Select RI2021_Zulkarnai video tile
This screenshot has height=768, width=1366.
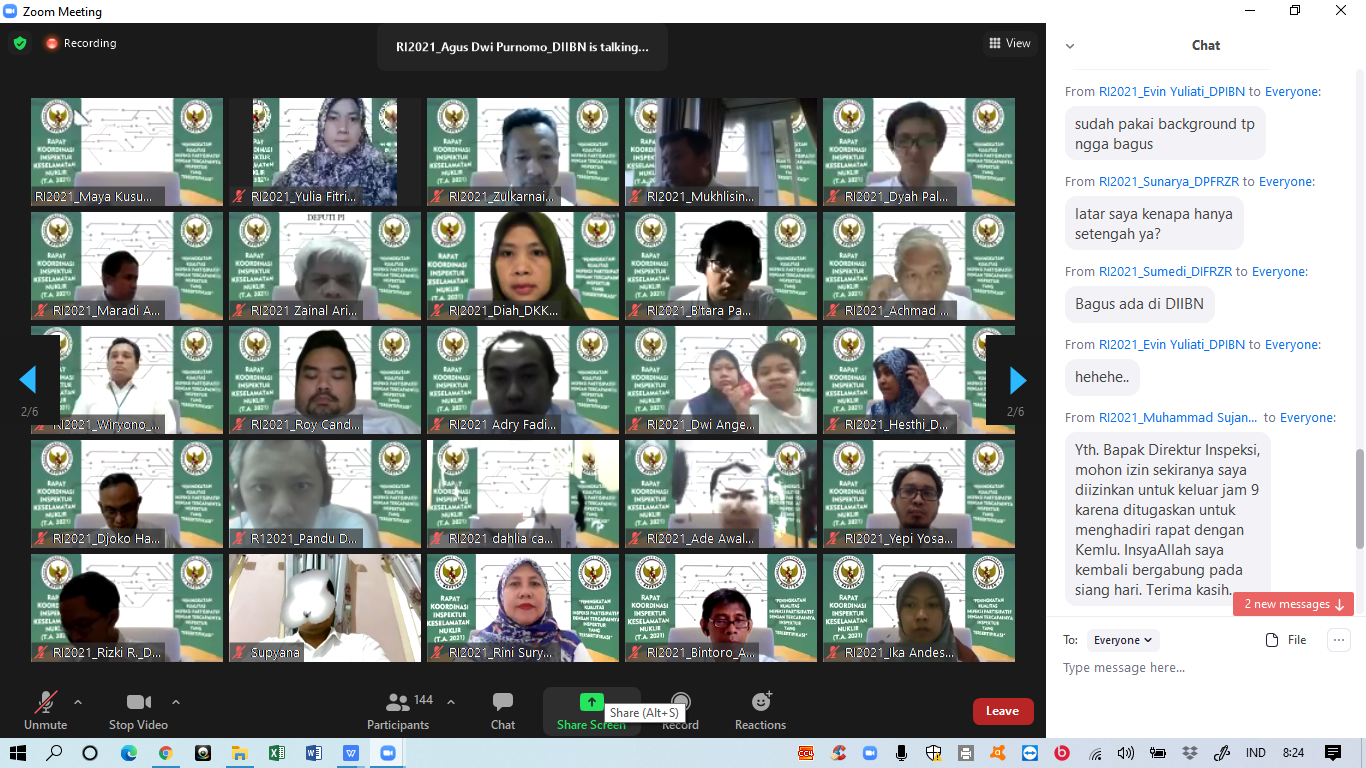pyautogui.click(x=523, y=152)
